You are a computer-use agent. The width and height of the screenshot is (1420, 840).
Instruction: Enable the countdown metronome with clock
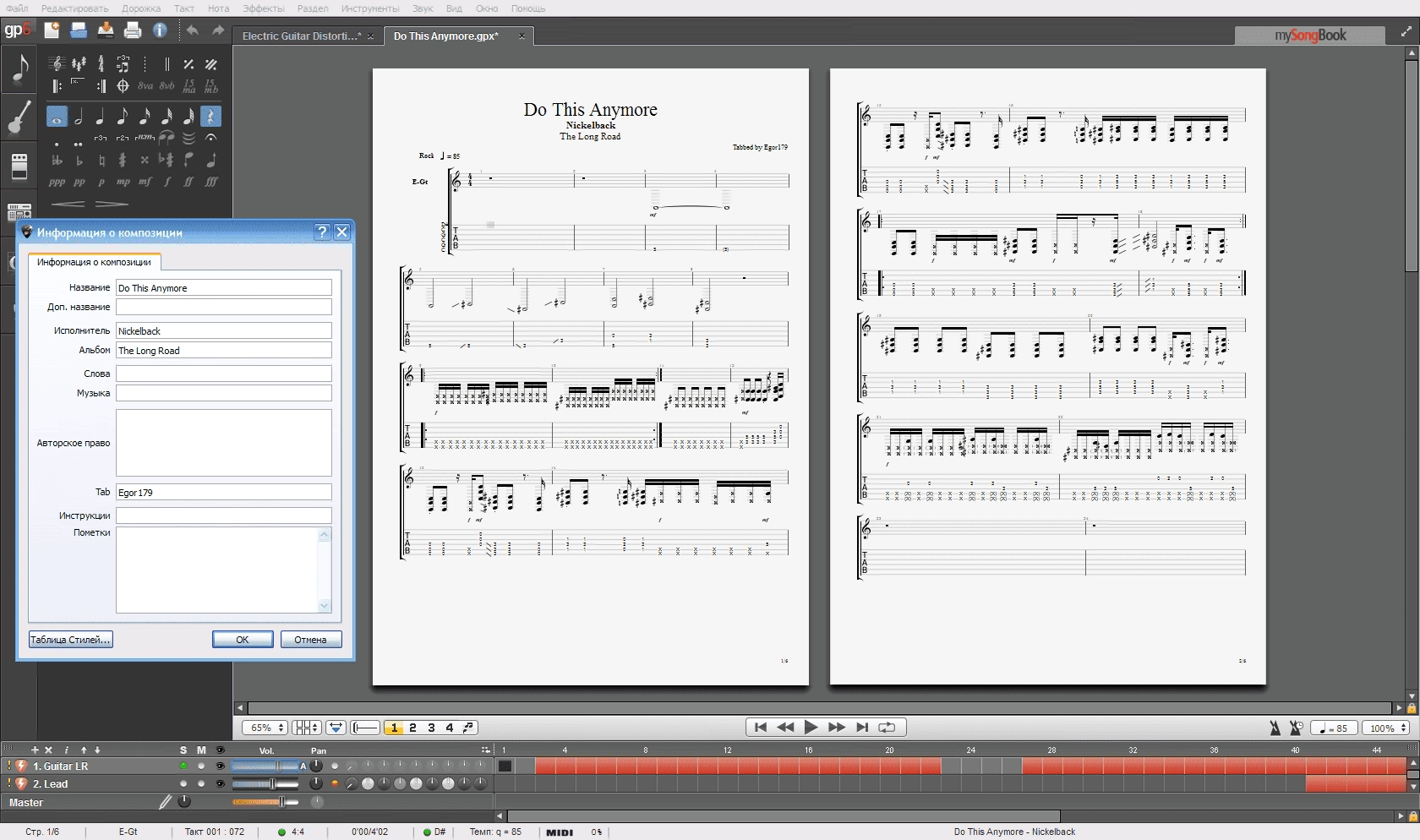click(x=1295, y=728)
